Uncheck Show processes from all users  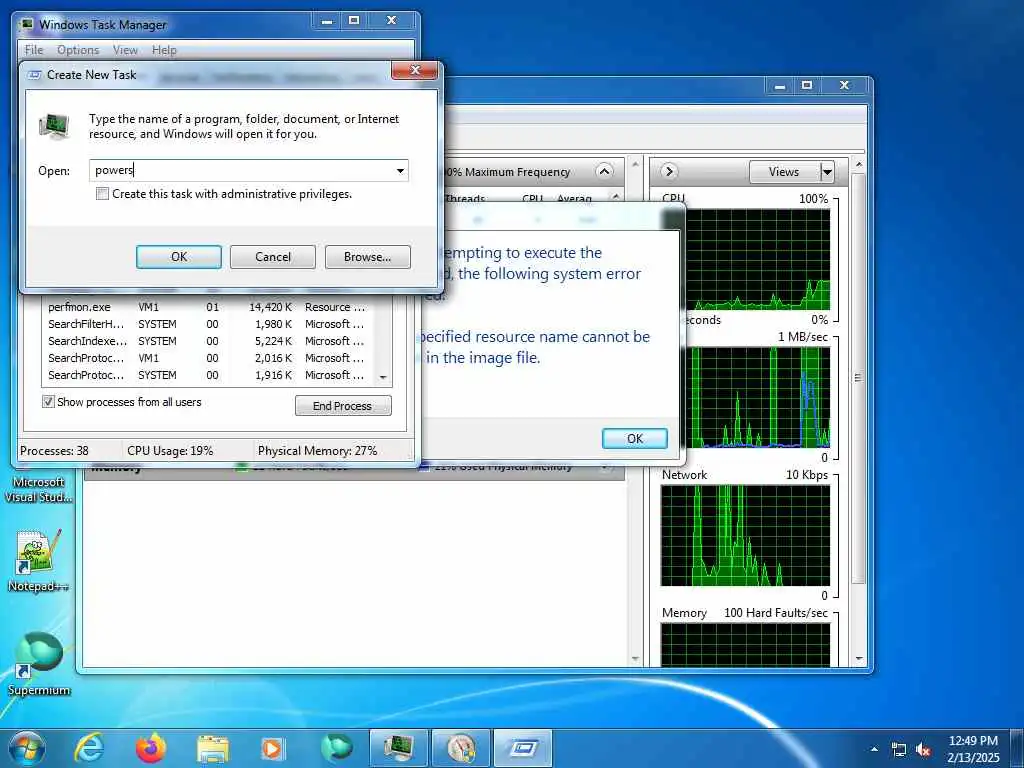click(x=48, y=402)
